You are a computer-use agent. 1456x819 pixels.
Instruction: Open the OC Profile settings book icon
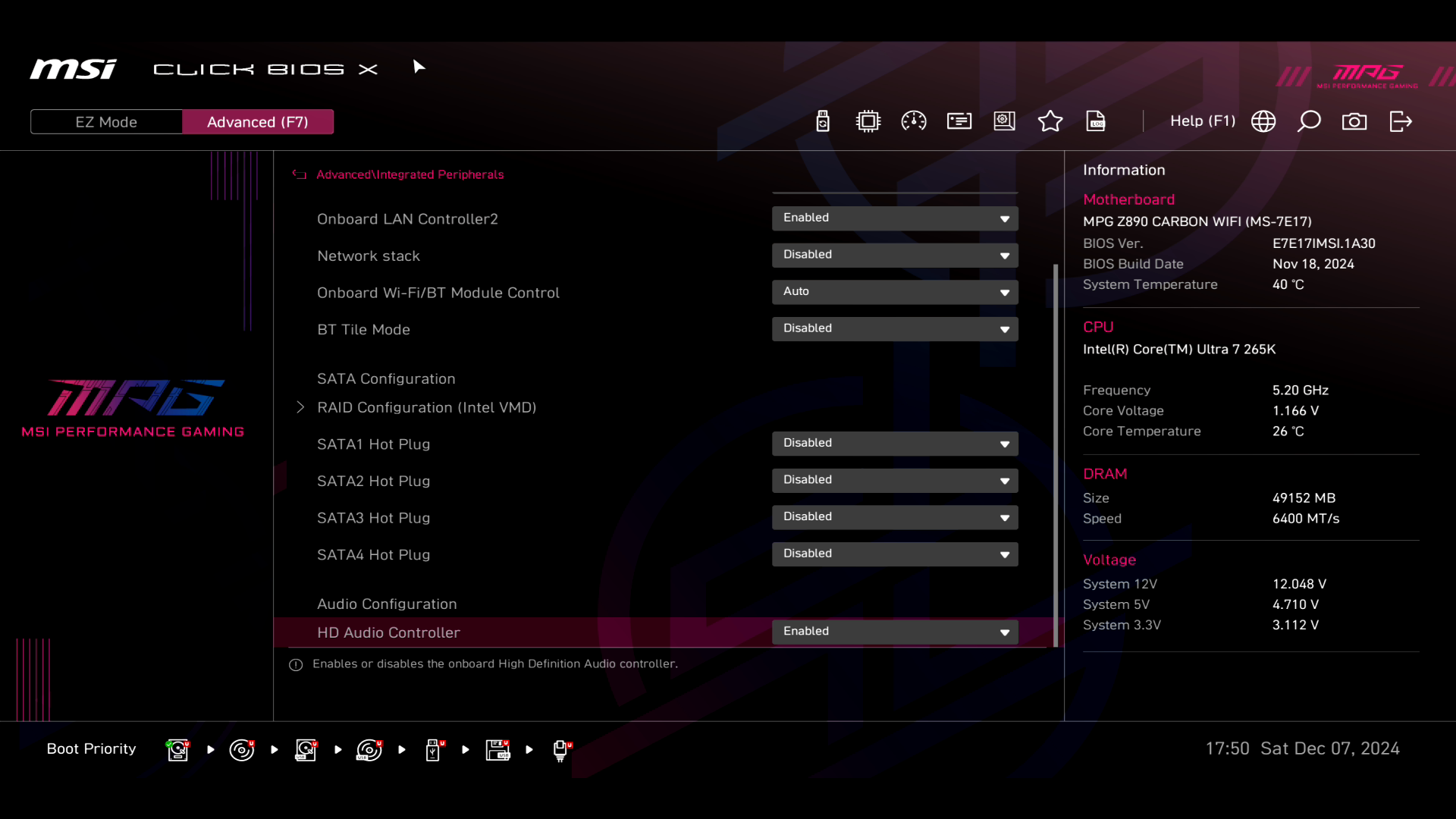[1004, 121]
